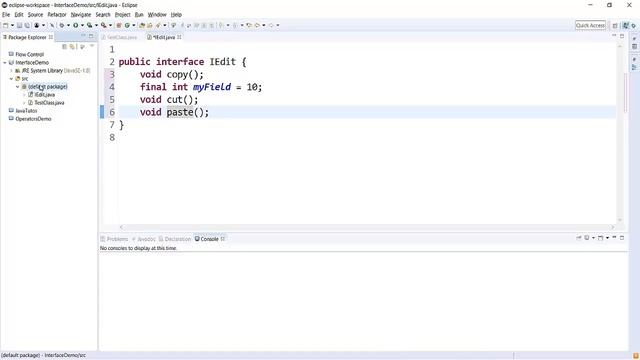Click 'IEdit' in interface declaration
Viewport: 640px width, 360px height.
click(x=223, y=62)
